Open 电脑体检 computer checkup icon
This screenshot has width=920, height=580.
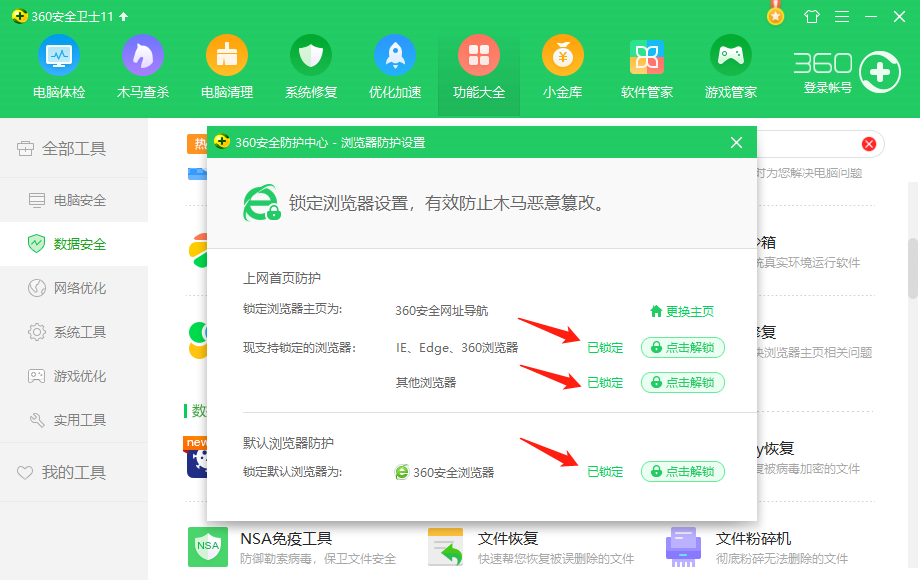59,55
